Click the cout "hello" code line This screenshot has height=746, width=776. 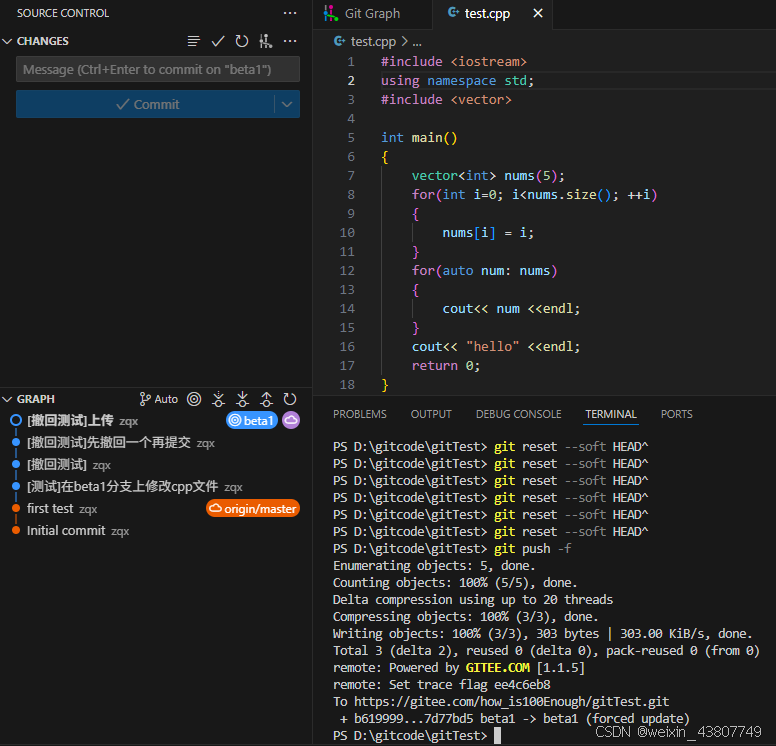(x=496, y=347)
